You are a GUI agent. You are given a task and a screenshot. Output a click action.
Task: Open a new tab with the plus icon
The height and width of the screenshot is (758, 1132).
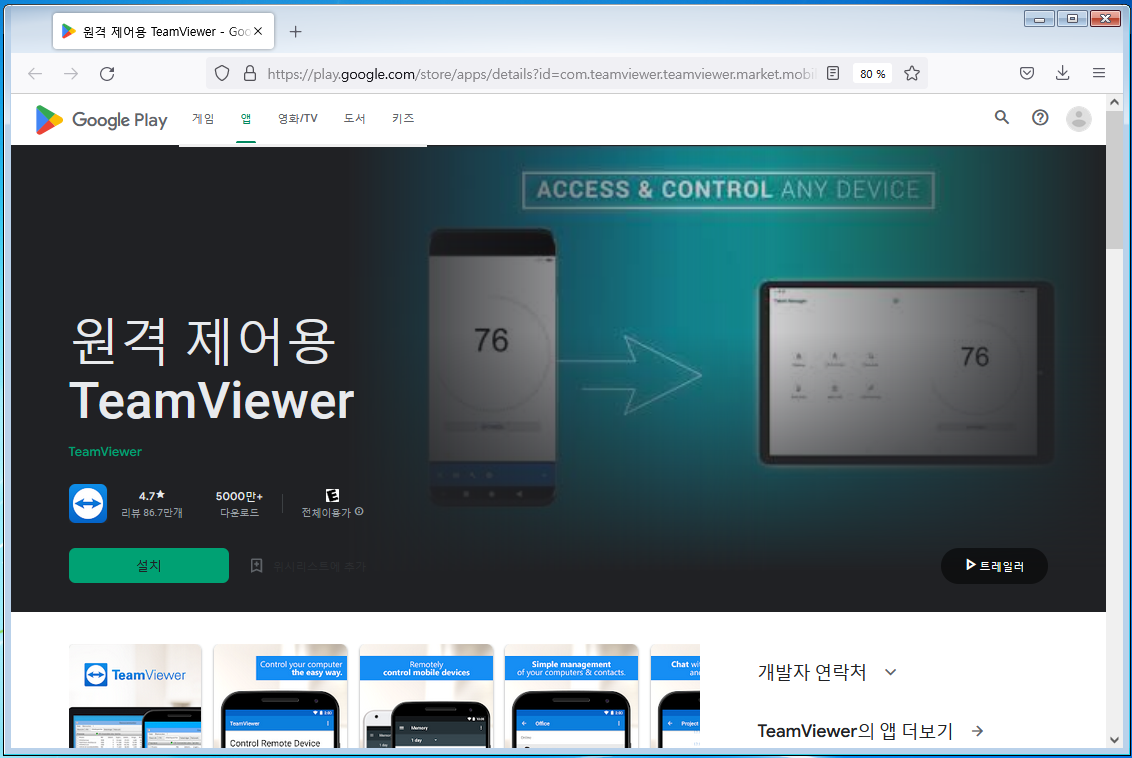click(x=295, y=32)
